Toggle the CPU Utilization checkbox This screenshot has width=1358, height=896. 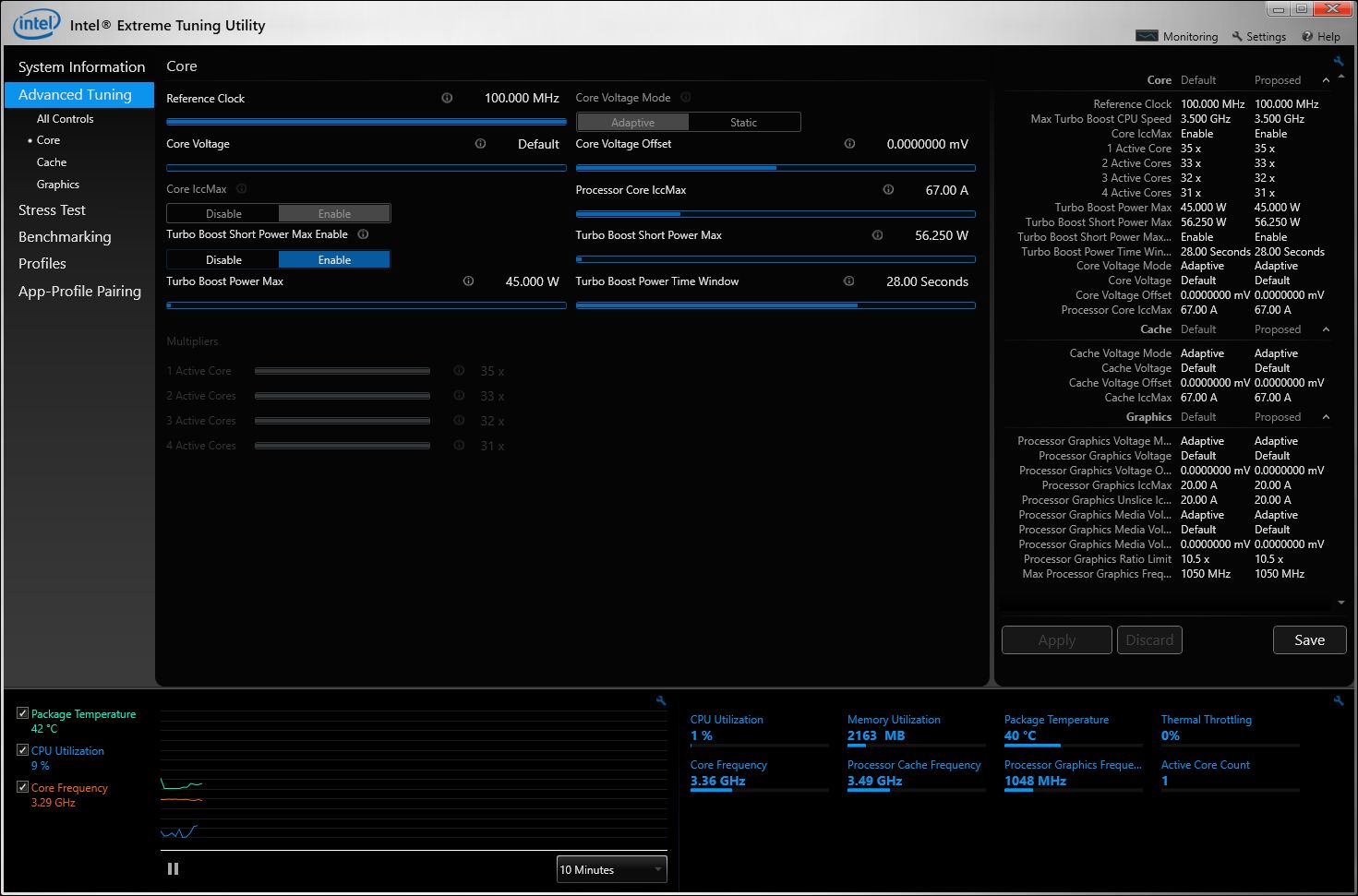pyautogui.click(x=23, y=750)
